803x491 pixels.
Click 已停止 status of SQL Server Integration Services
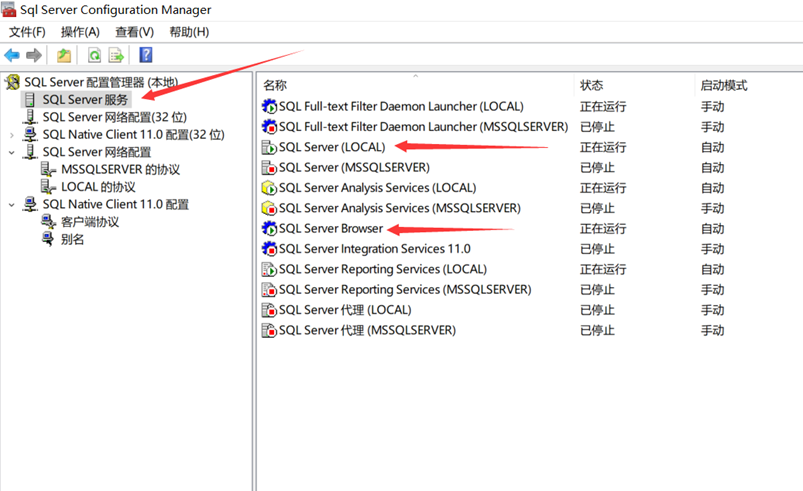tap(597, 249)
